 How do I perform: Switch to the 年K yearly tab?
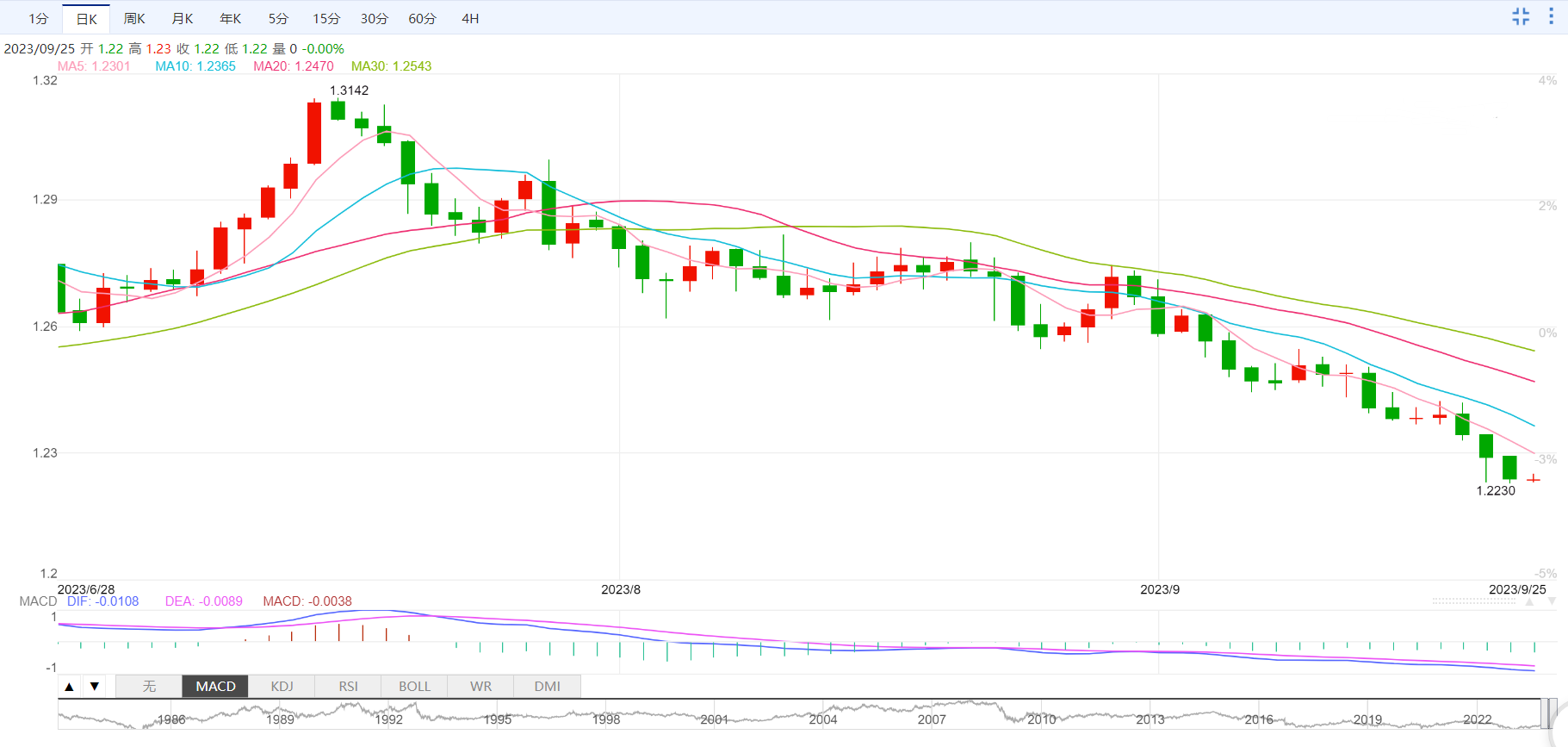click(x=230, y=18)
